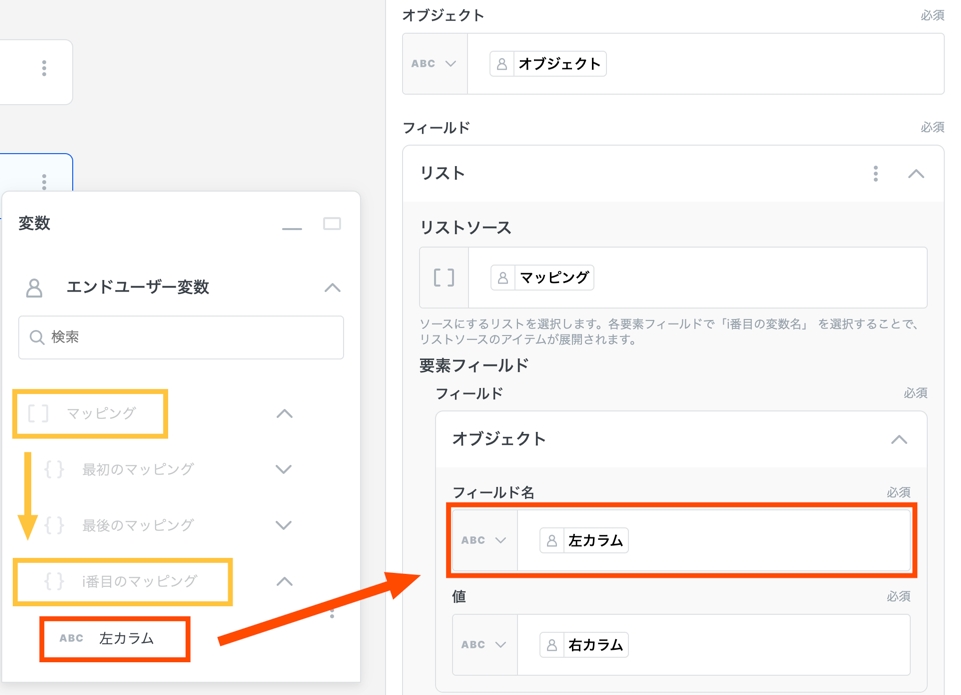Image resolution: width=961 pixels, height=695 pixels.
Task: Open ABC type dropdown for フィールド名
Action: (x=483, y=541)
